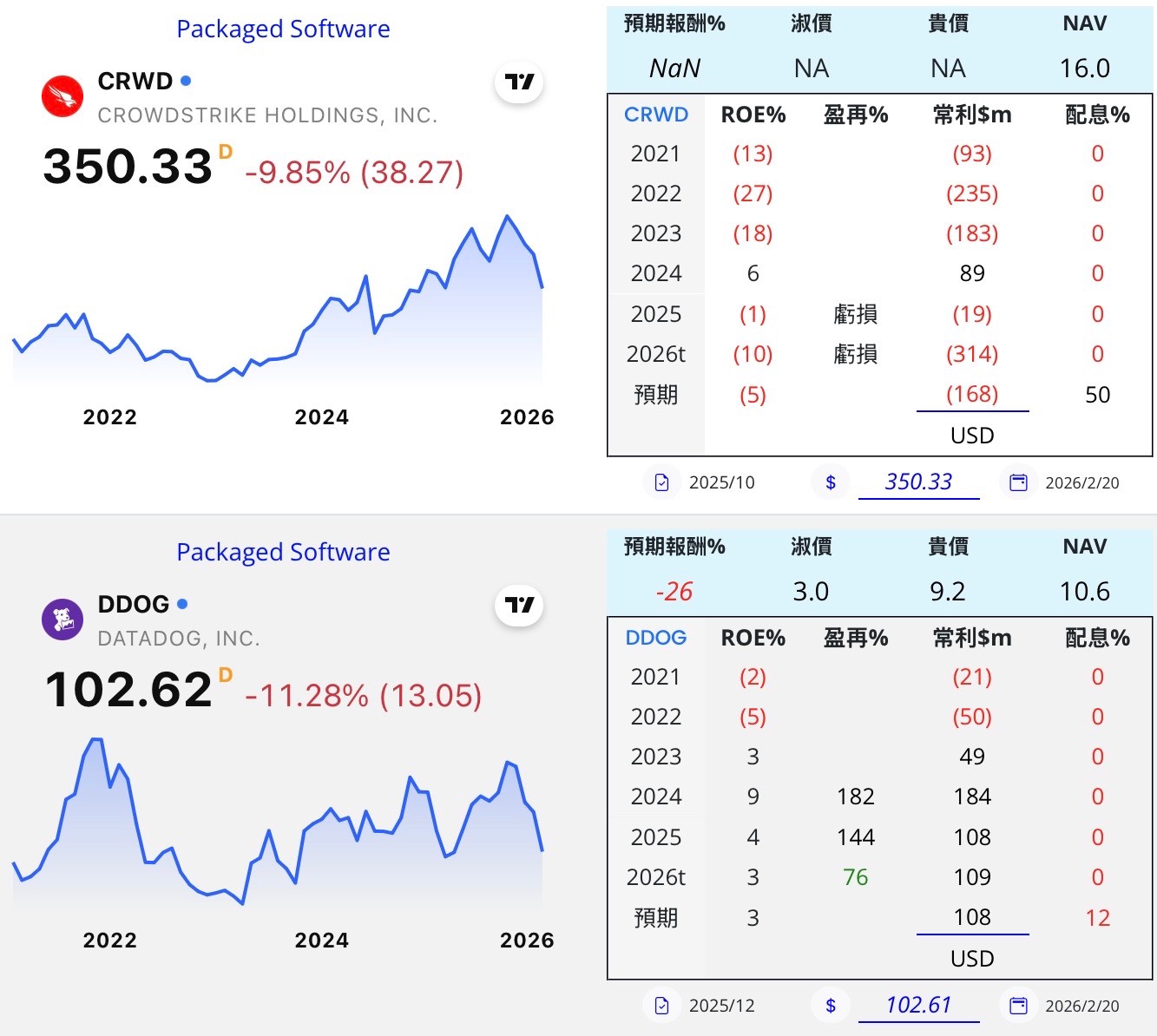Click the underlined (168) expected profit field
The height and width of the screenshot is (1036, 1157).
coord(972,395)
